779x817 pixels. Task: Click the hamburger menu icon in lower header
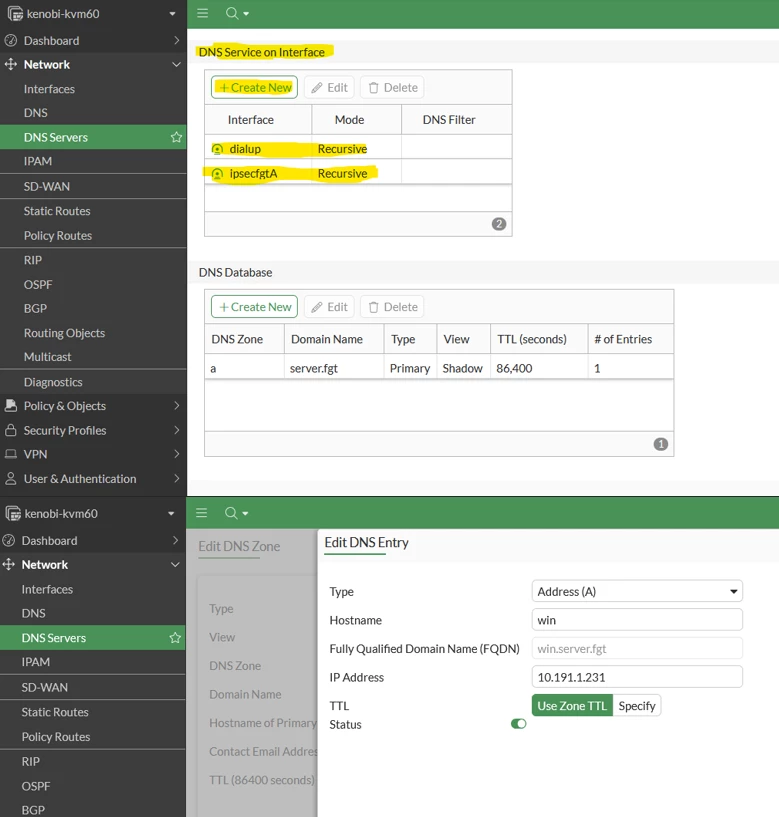(202, 513)
